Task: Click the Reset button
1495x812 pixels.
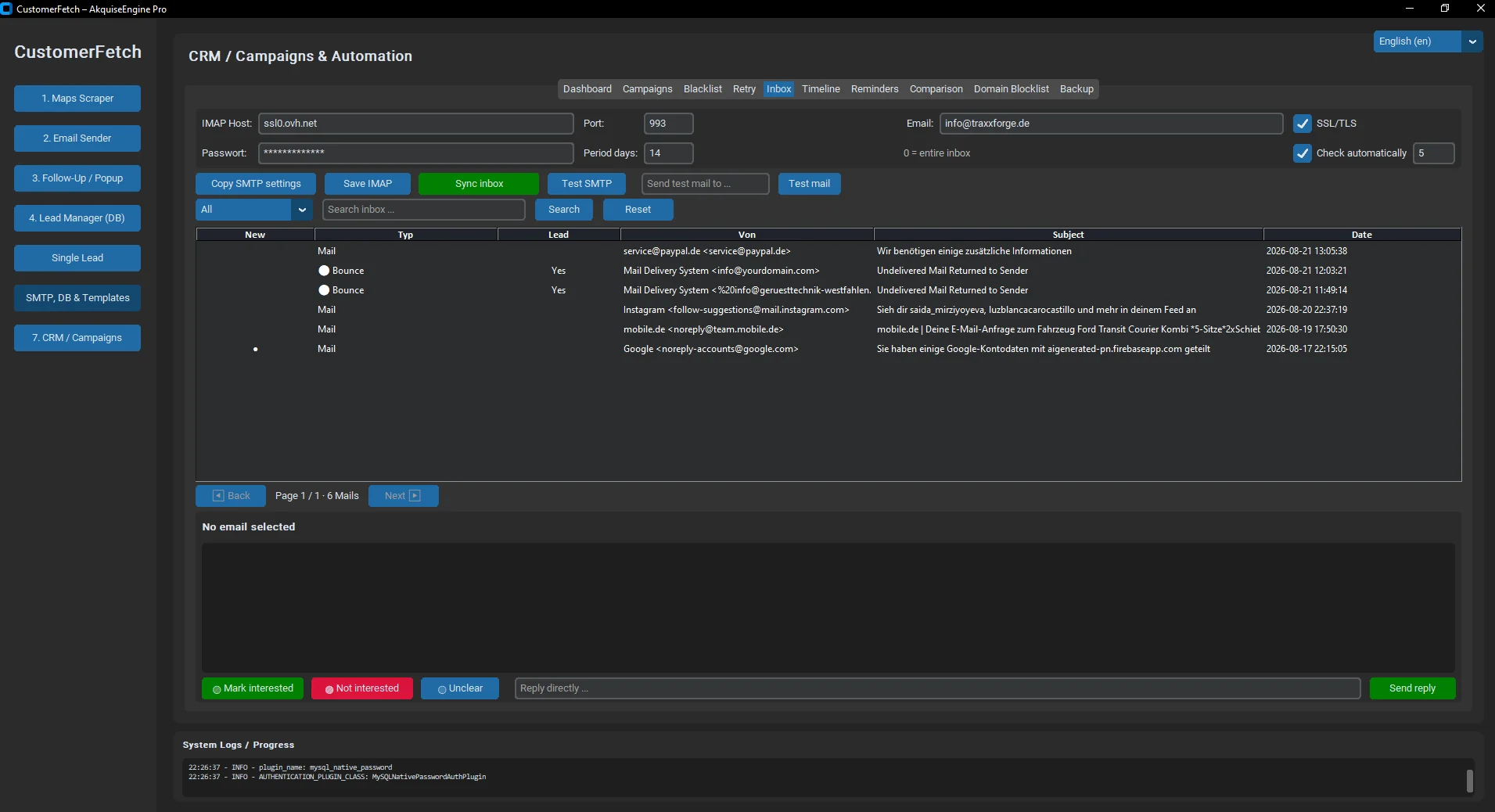Action: [x=638, y=210]
